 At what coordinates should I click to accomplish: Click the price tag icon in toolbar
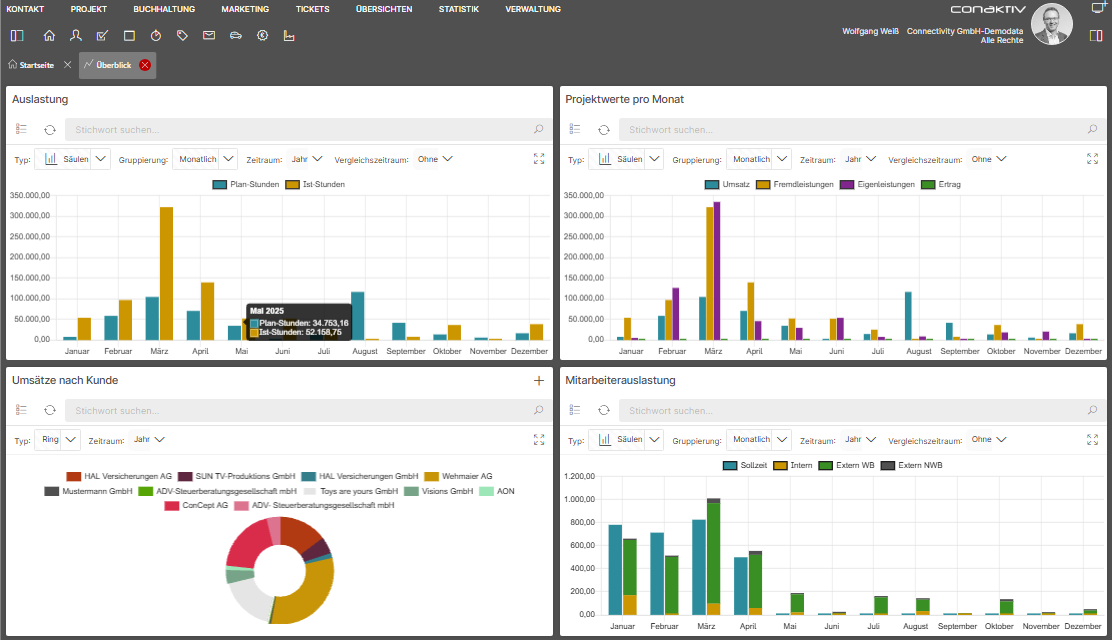[182, 36]
